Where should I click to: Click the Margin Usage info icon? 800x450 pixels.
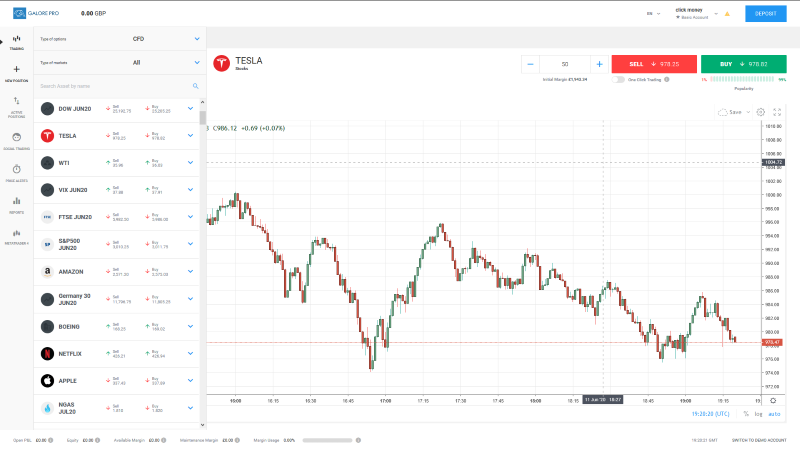tap(358, 440)
